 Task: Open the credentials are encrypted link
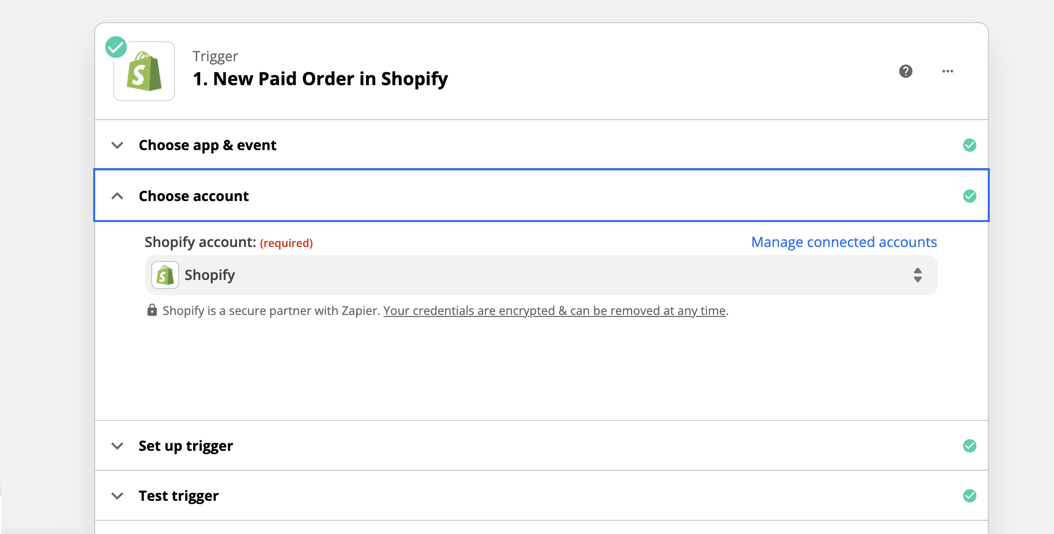click(555, 311)
